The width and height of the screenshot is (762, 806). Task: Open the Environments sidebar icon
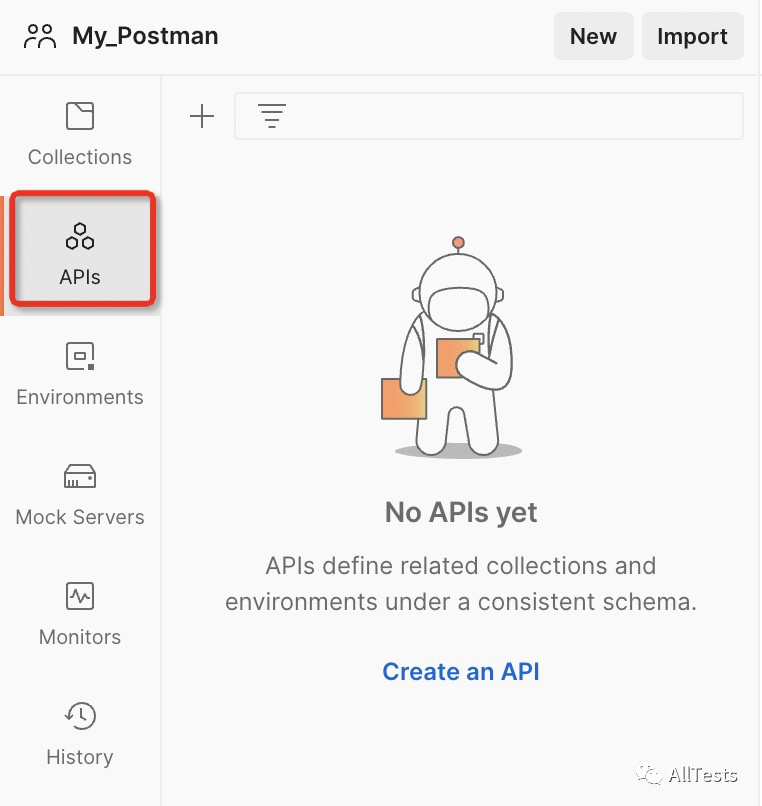(x=80, y=356)
